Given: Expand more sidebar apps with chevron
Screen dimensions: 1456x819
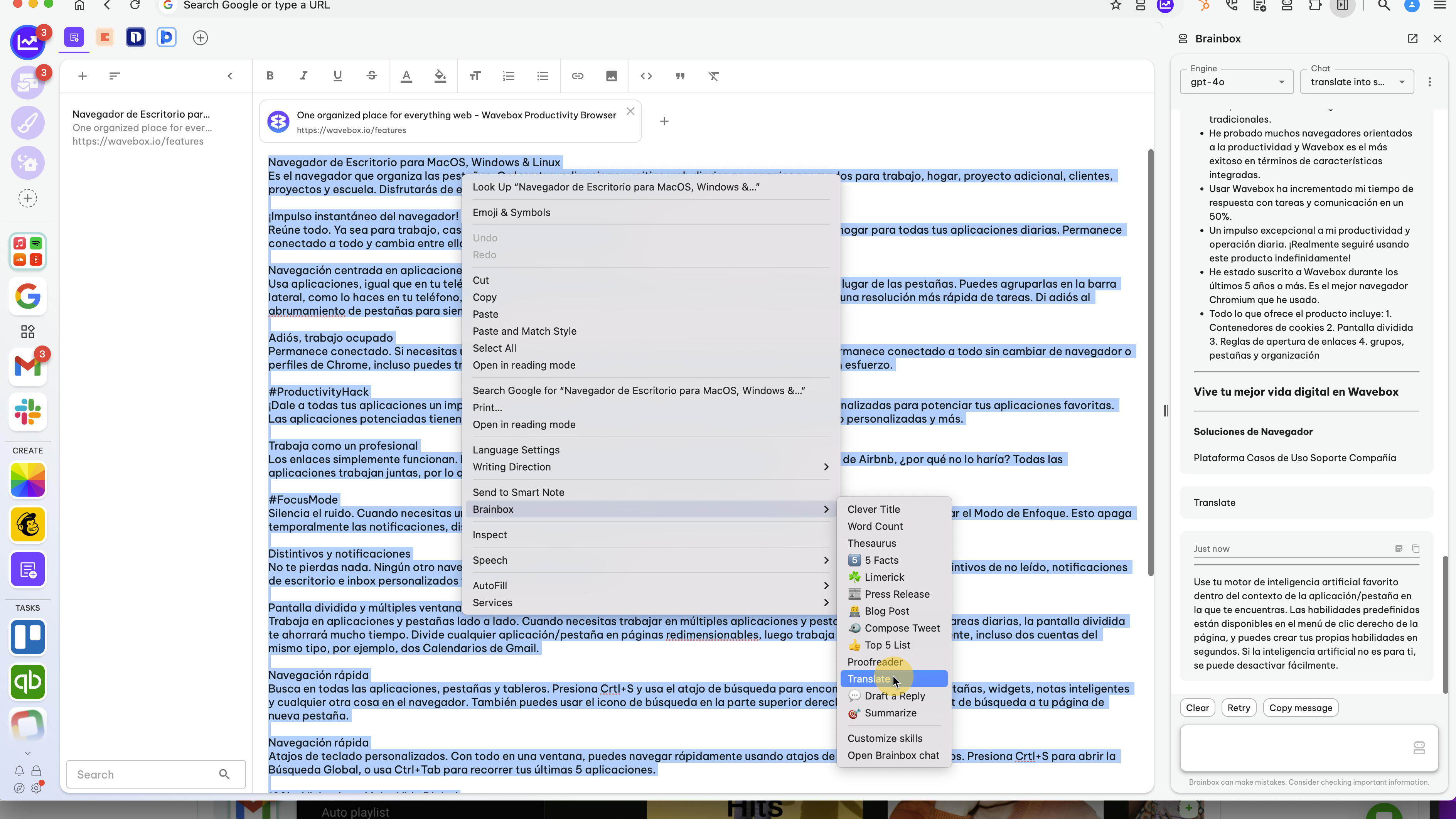Looking at the screenshot, I should [x=28, y=753].
